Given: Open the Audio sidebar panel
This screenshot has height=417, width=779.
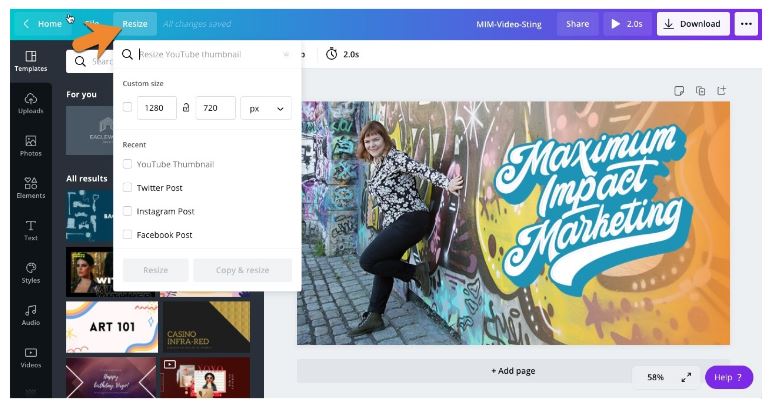Looking at the screenshot, I should point(30,315).
